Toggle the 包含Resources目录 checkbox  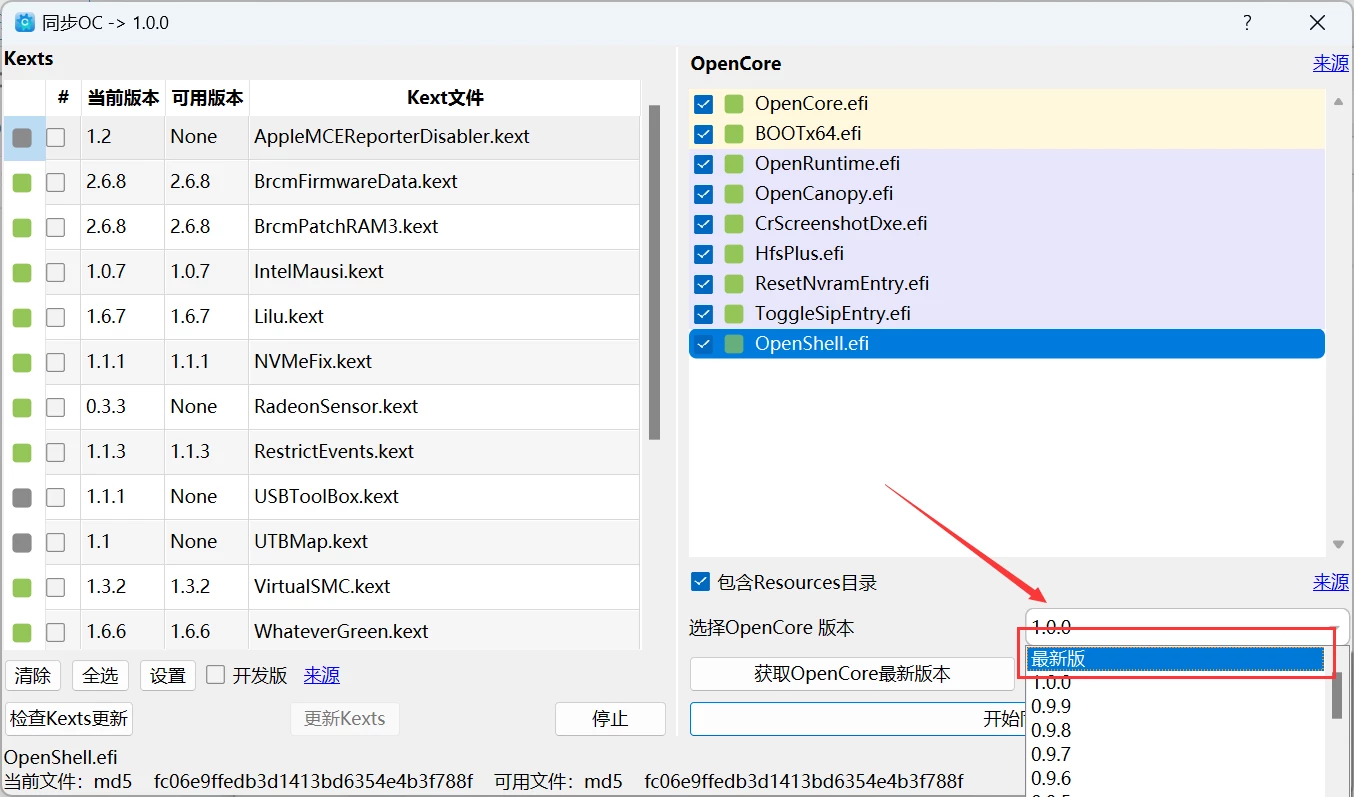(701, 582)
